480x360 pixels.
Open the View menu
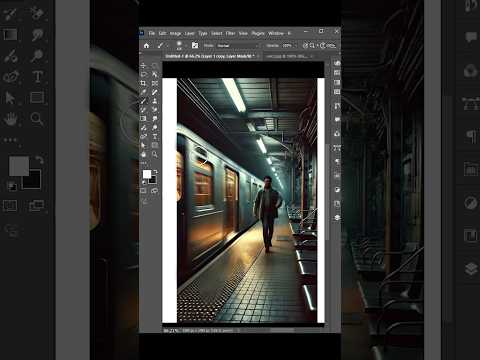point(243,33)
